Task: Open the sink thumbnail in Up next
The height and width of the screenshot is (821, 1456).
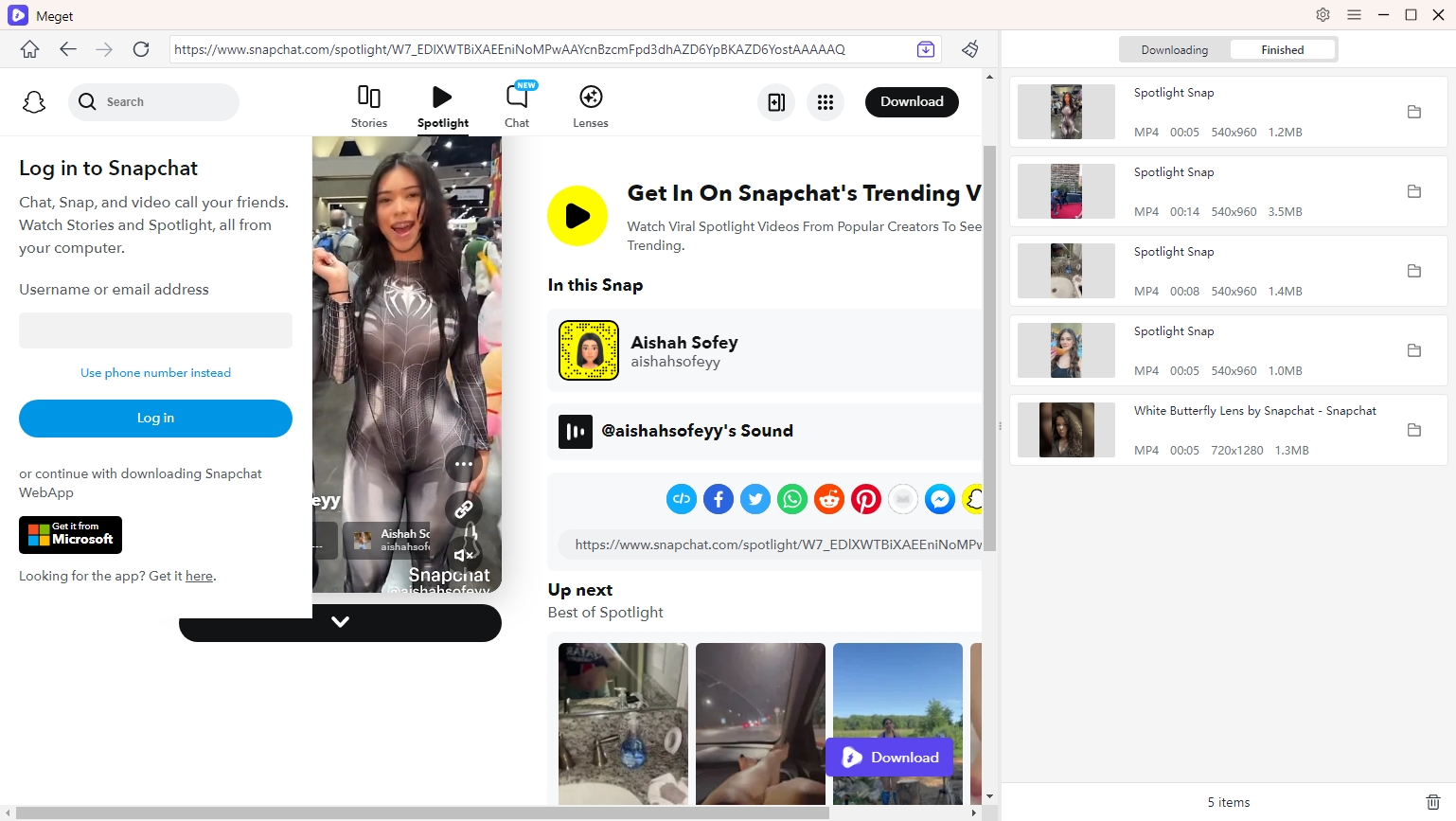Action: point(623,724)
